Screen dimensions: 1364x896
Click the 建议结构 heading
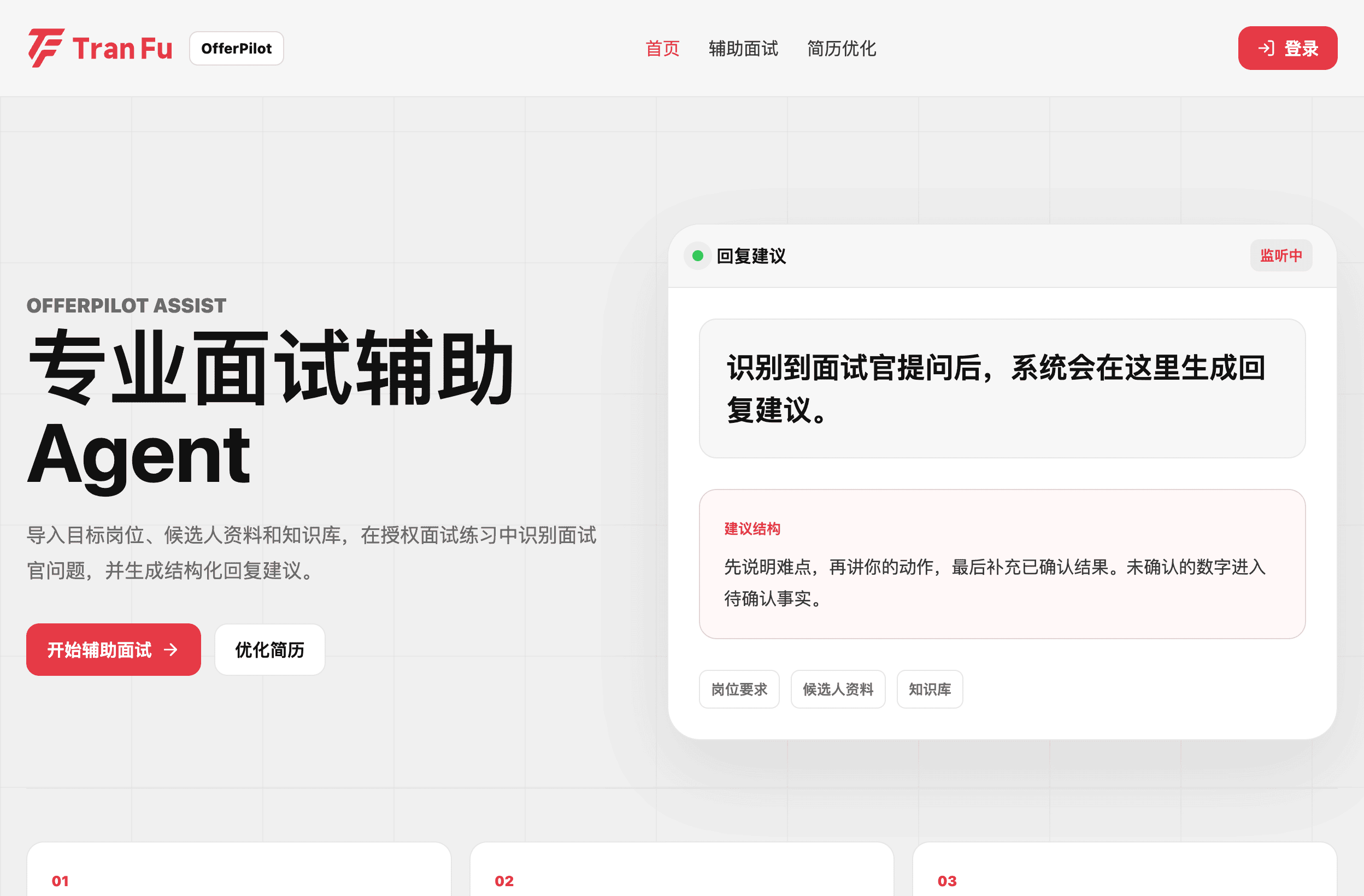tap(752, 528)
